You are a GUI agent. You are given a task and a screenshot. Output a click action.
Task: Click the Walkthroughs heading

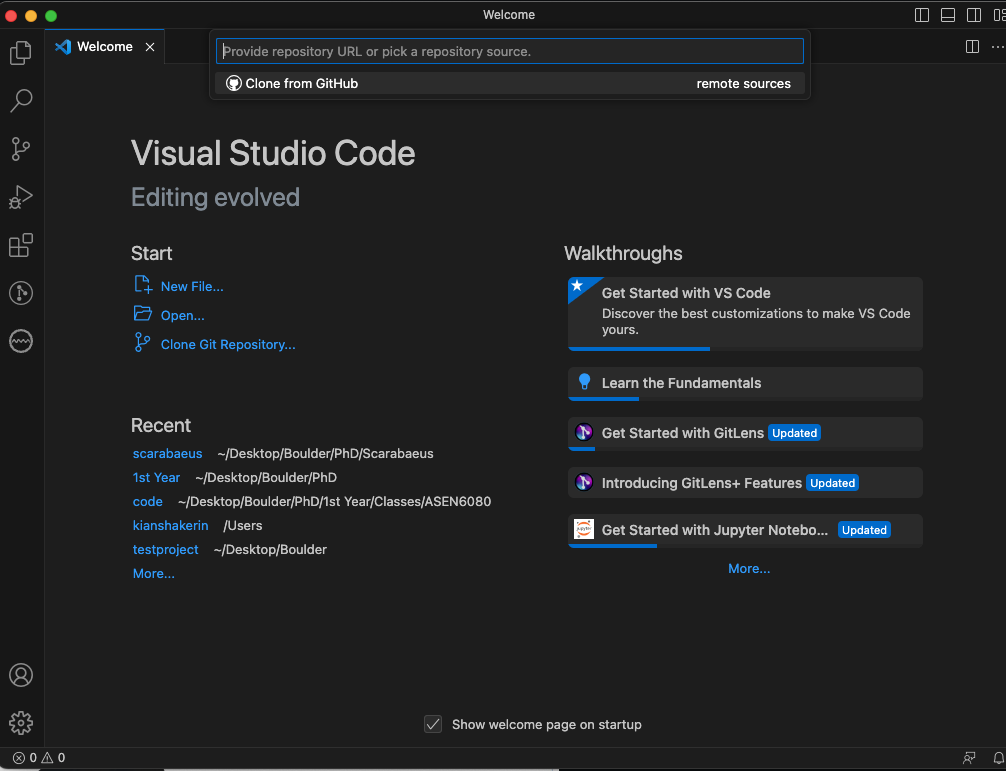(623, 253)
